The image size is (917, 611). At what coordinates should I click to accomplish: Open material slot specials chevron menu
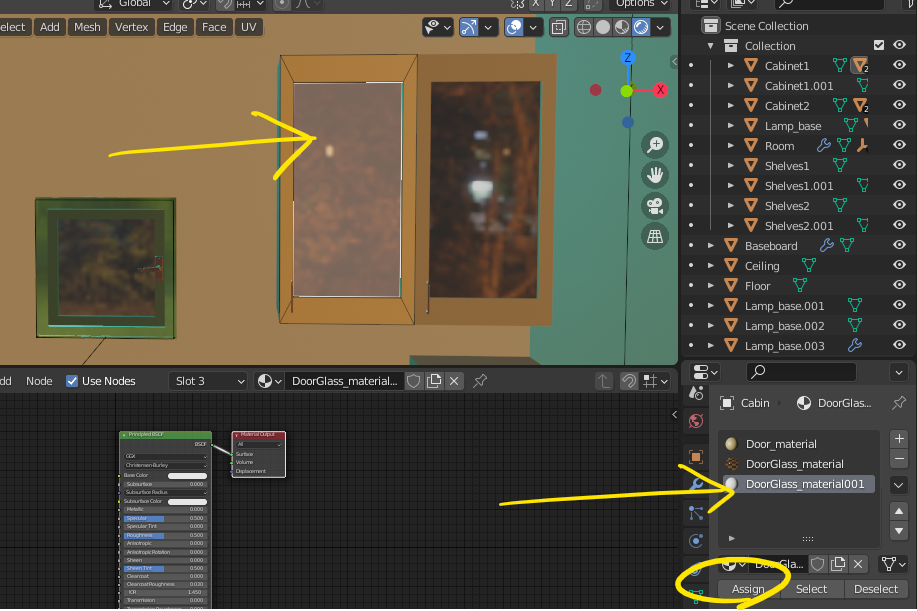point(899,485)
